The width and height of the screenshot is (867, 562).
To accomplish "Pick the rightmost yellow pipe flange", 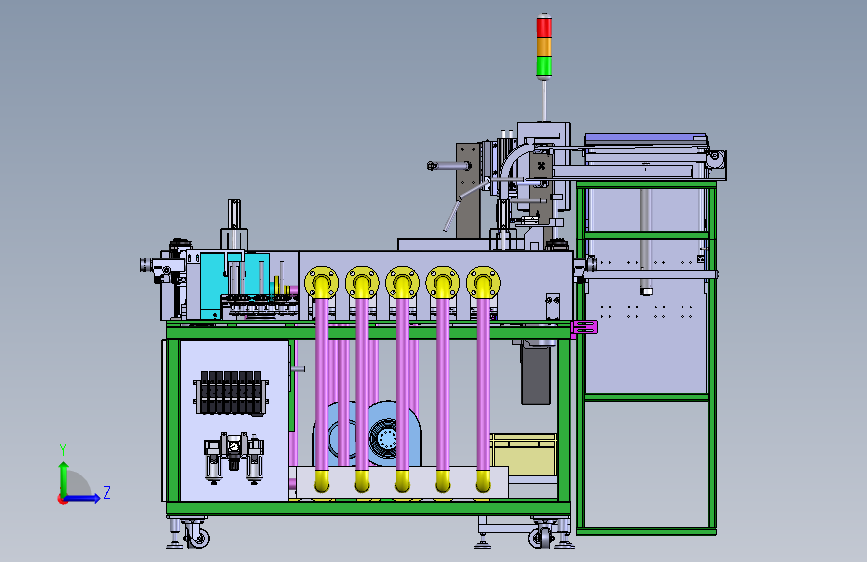I will (x=483, y=283).
